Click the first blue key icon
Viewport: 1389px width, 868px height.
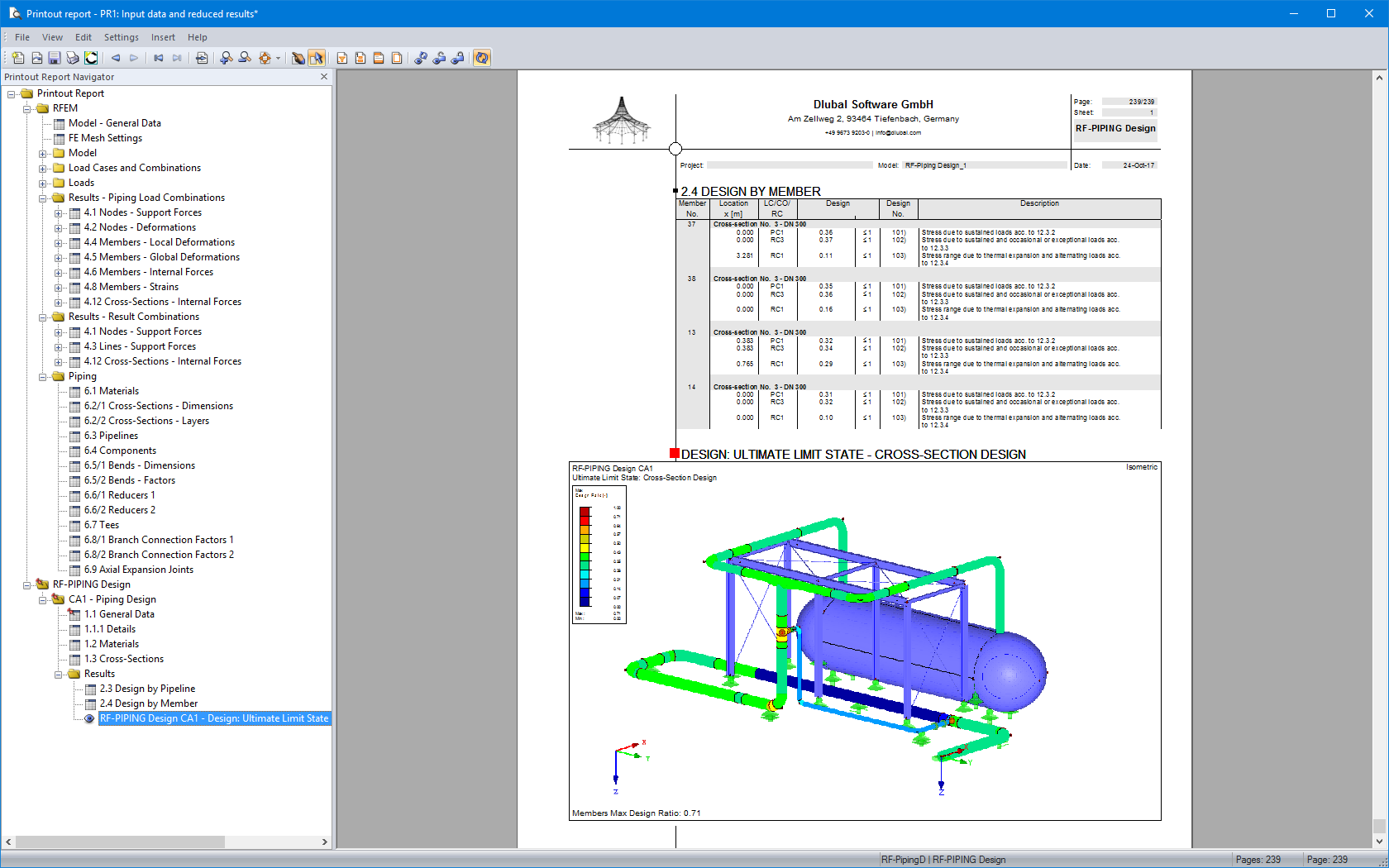pos(421,58)
